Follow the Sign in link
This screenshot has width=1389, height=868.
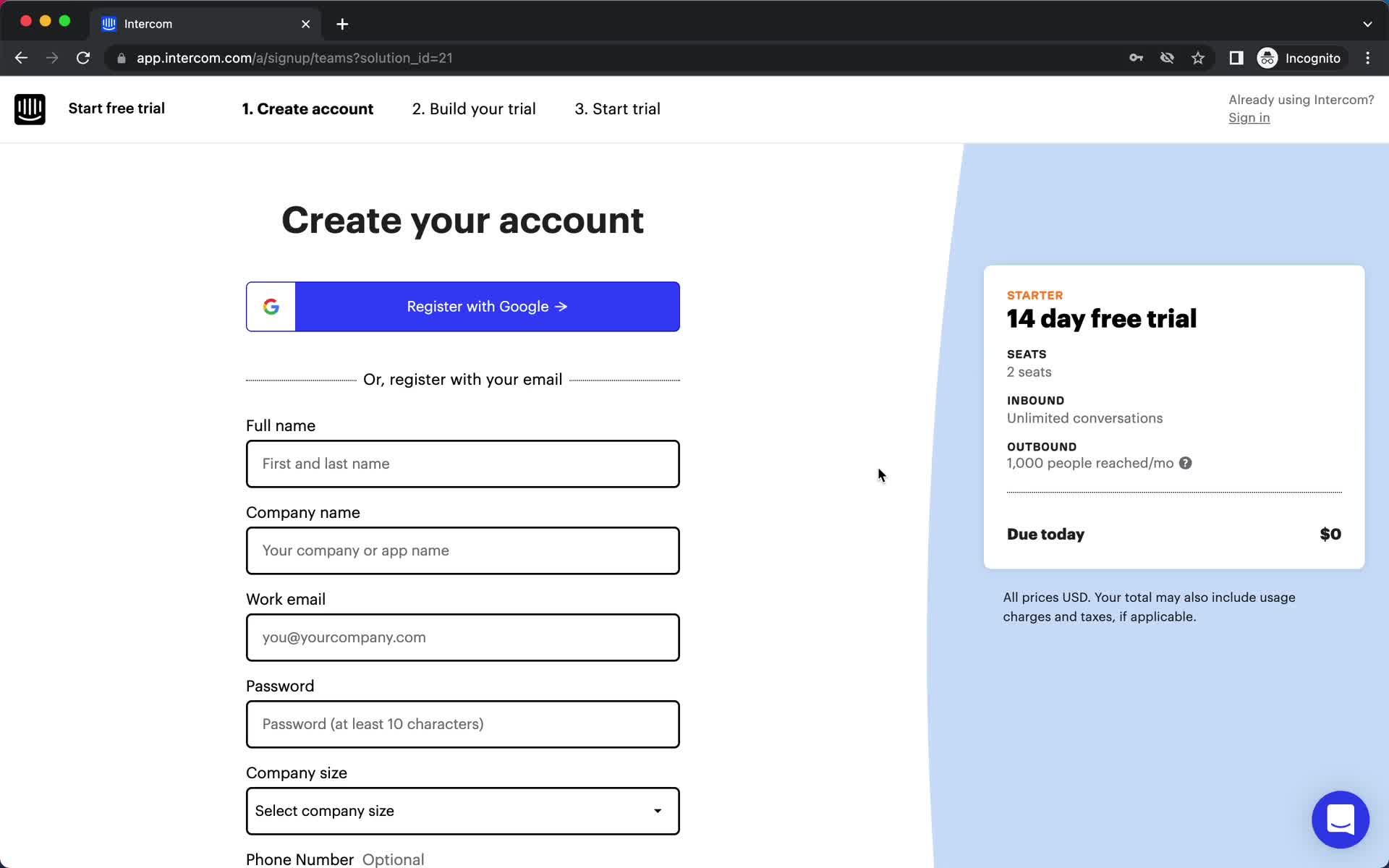pos(1249,118)
